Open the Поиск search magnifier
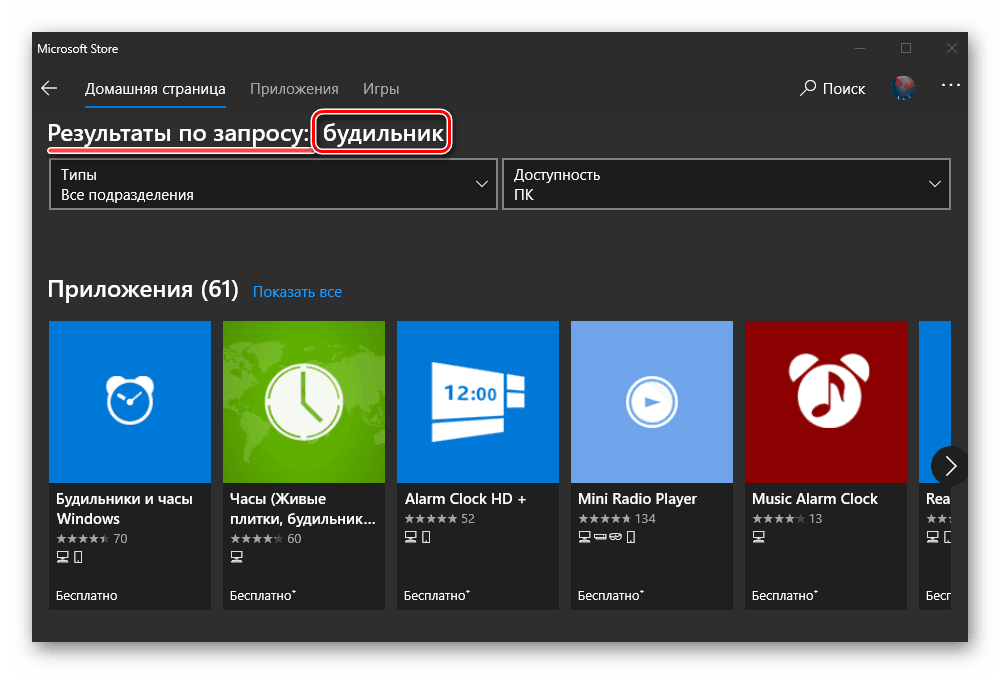1000x674 pixels. [808, 89]
